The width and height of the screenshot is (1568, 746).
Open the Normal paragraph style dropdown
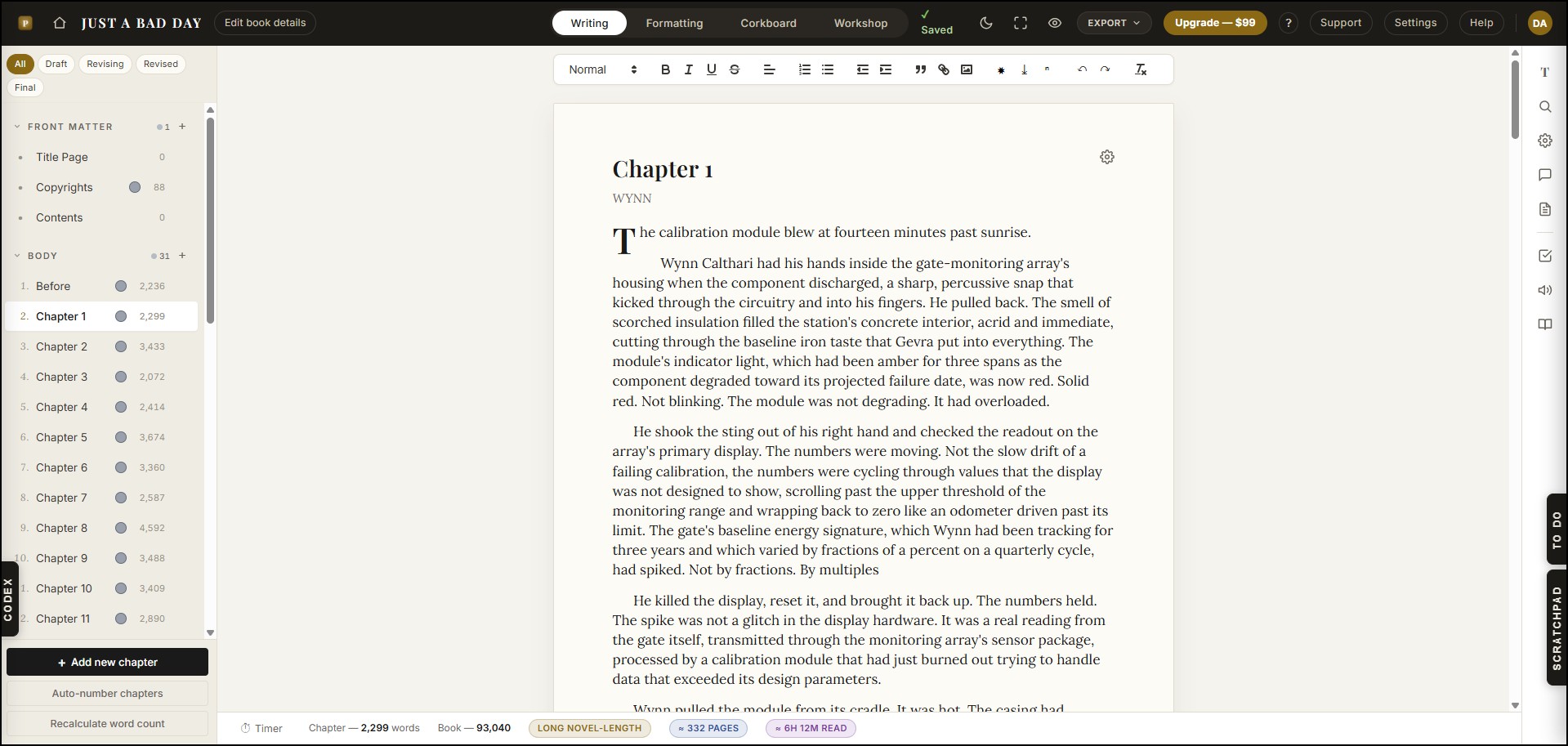602,69
